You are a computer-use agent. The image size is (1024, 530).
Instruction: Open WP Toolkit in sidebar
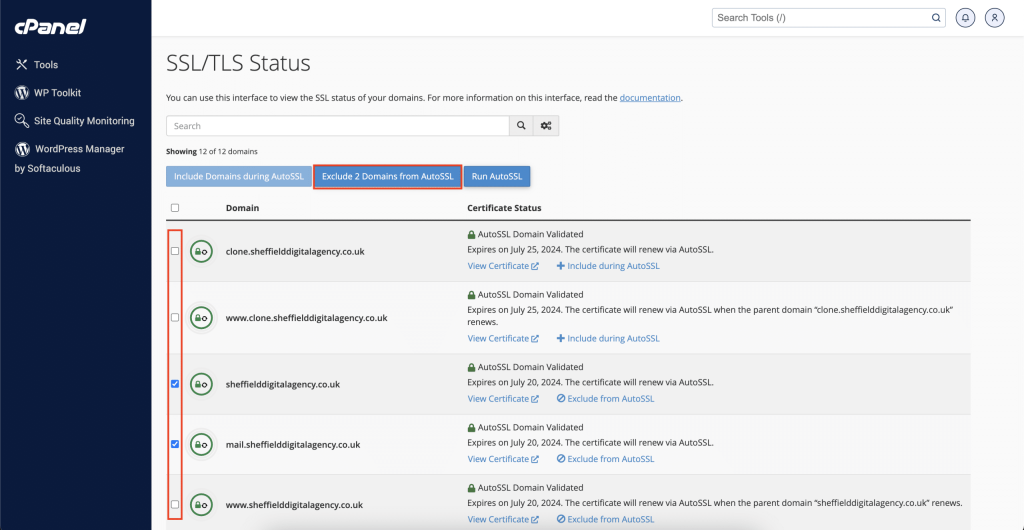[x=57, y=93]
